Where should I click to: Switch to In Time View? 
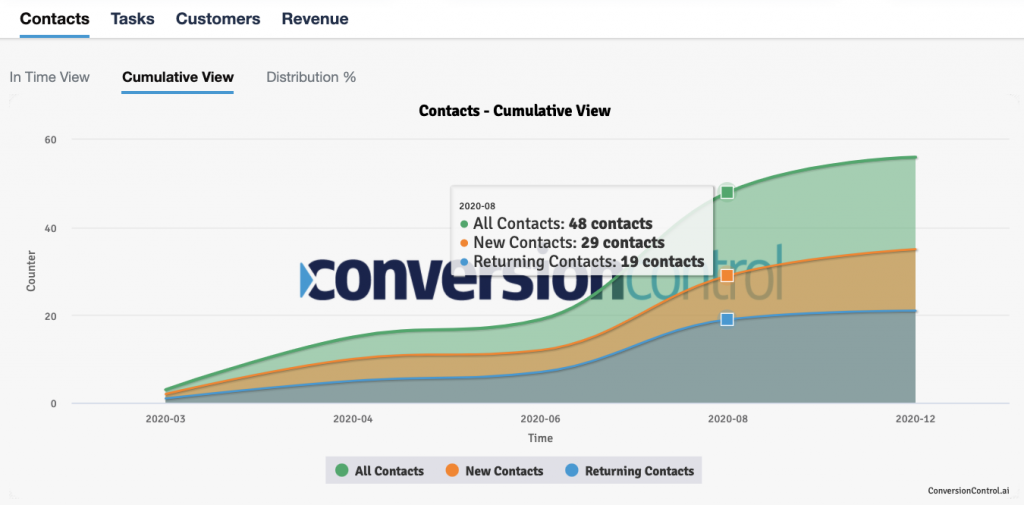tap(49, 77)
